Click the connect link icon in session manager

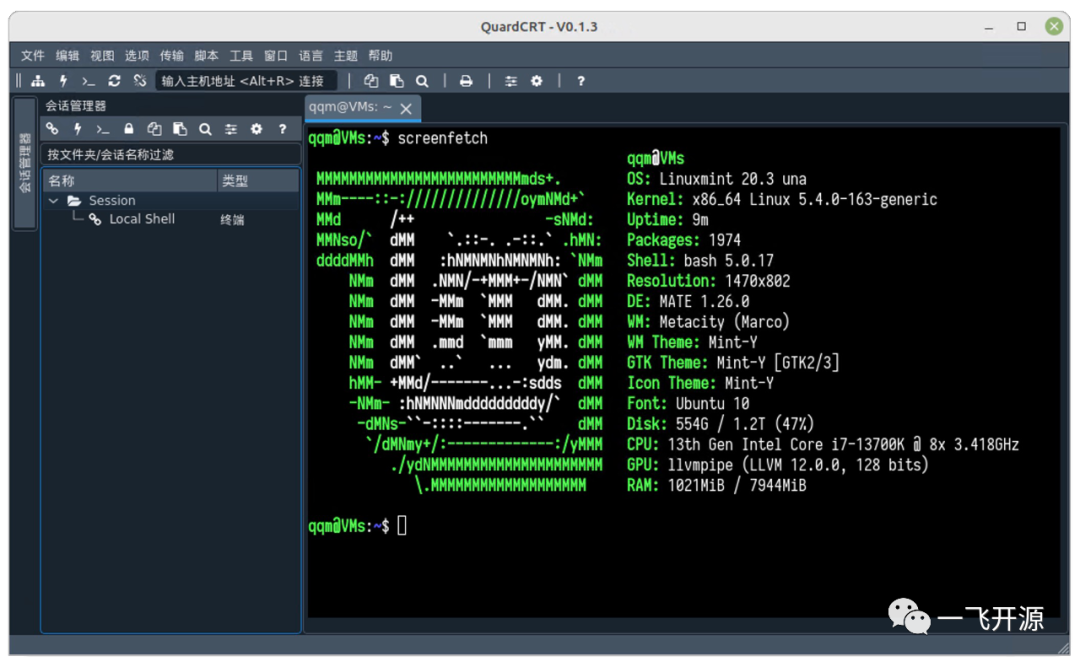[x=52, y=129]
